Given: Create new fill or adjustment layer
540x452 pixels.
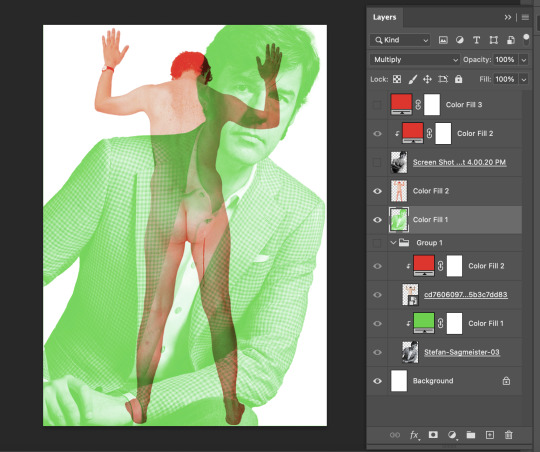Looking at the screenshot, I should coord(452,435).
